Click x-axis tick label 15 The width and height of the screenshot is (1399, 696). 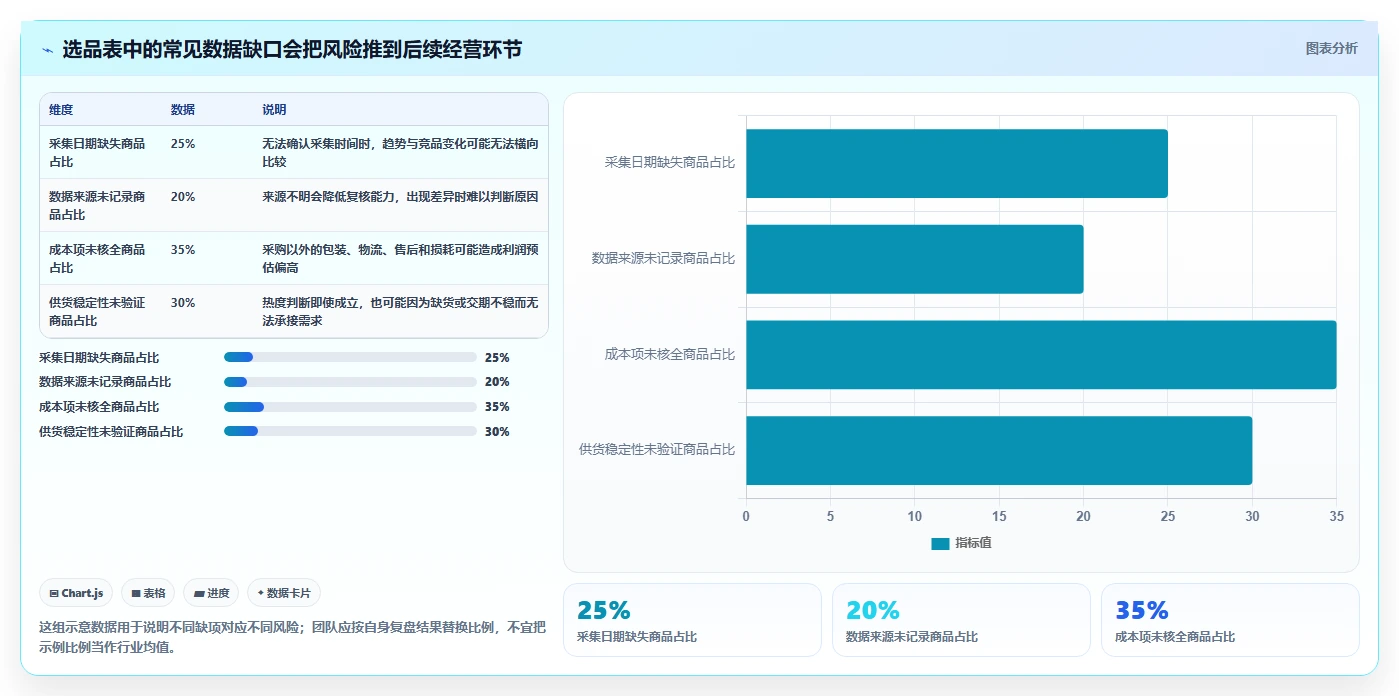click(x=999, y=516)
